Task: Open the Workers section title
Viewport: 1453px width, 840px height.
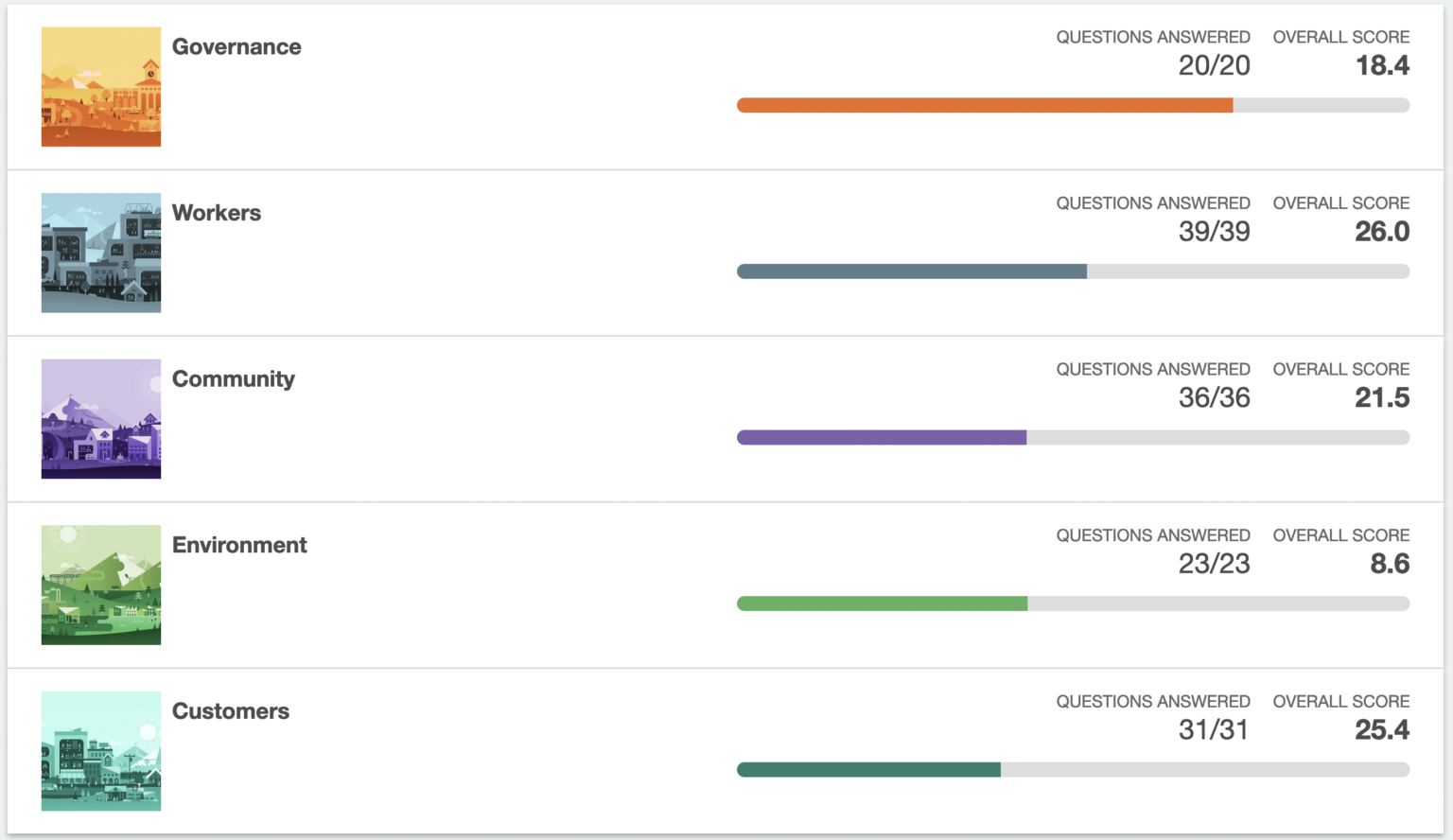Action: [x=217, y=213]
